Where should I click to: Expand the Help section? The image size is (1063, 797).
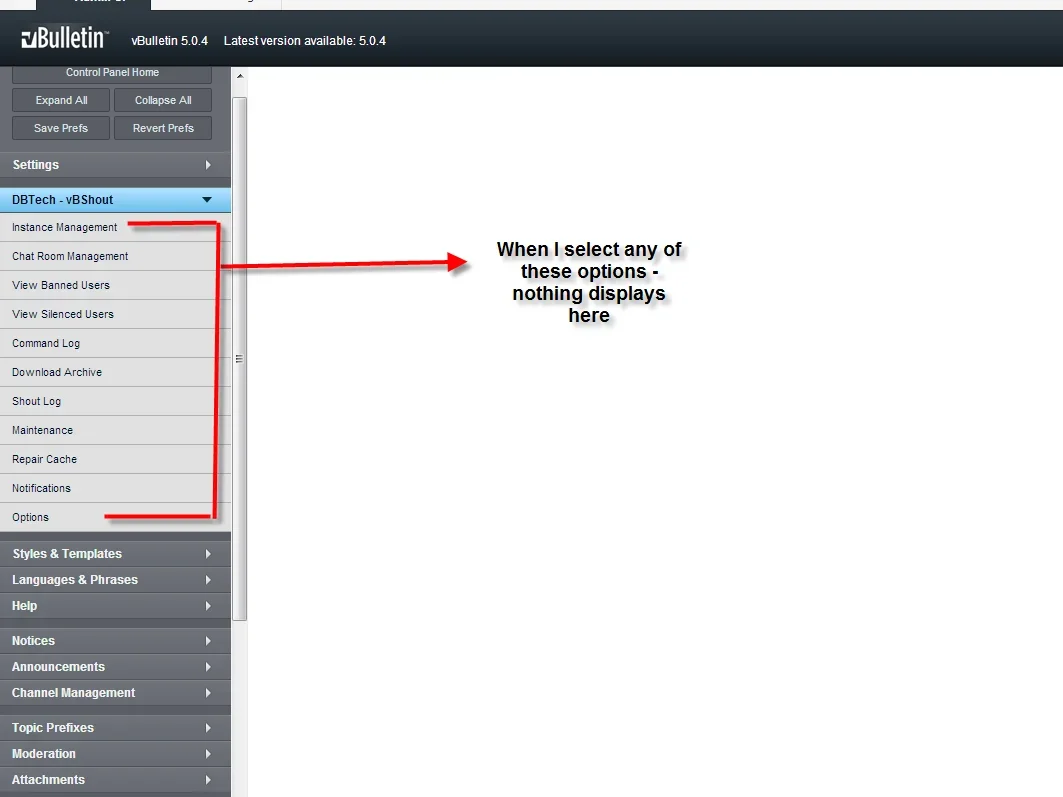(115, 606)
